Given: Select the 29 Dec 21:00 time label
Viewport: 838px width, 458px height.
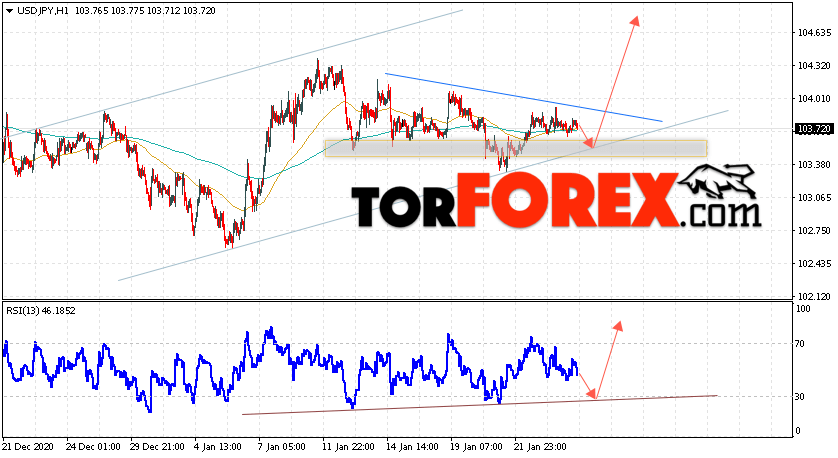Looking at the screenshot, I should [157, 447].
